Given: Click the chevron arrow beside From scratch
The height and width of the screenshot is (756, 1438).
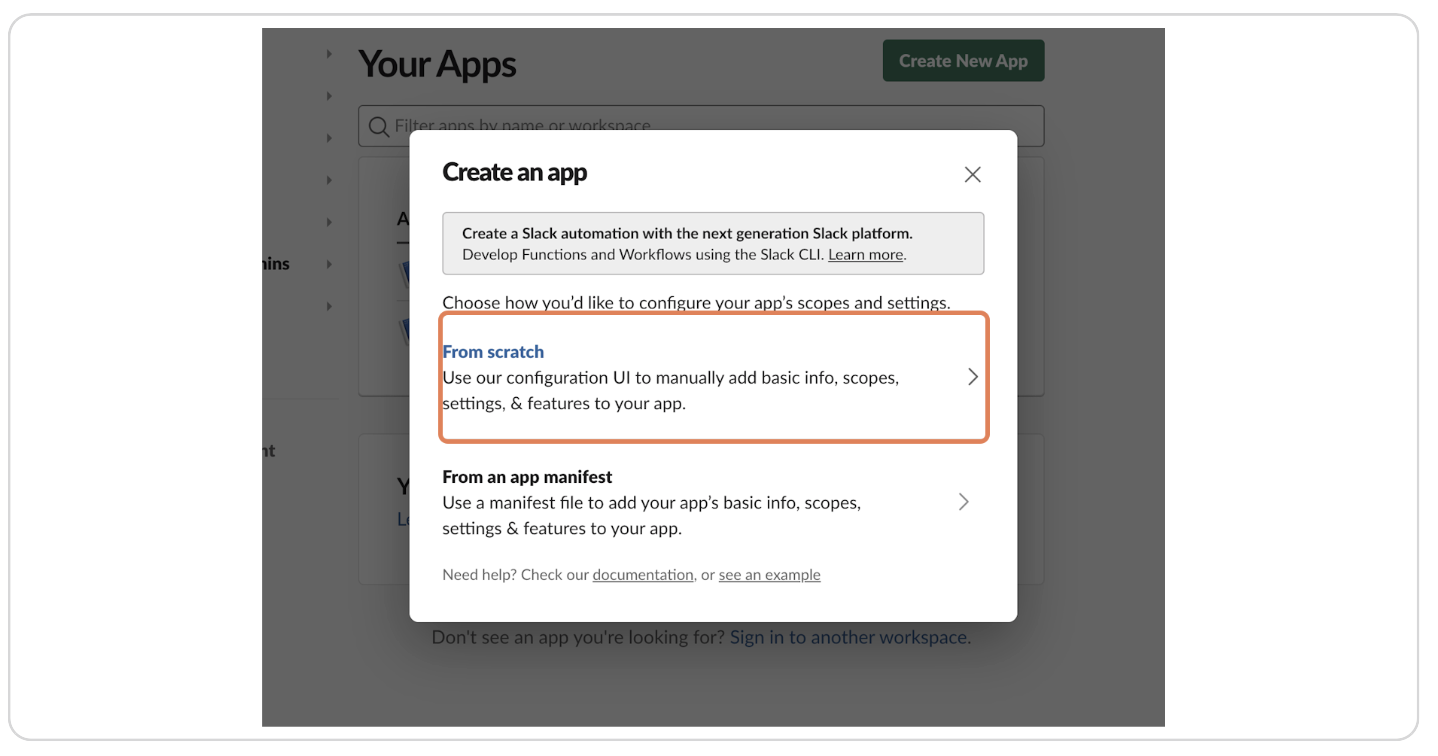Looking at the screenshot, I should [x=972, y=377].
